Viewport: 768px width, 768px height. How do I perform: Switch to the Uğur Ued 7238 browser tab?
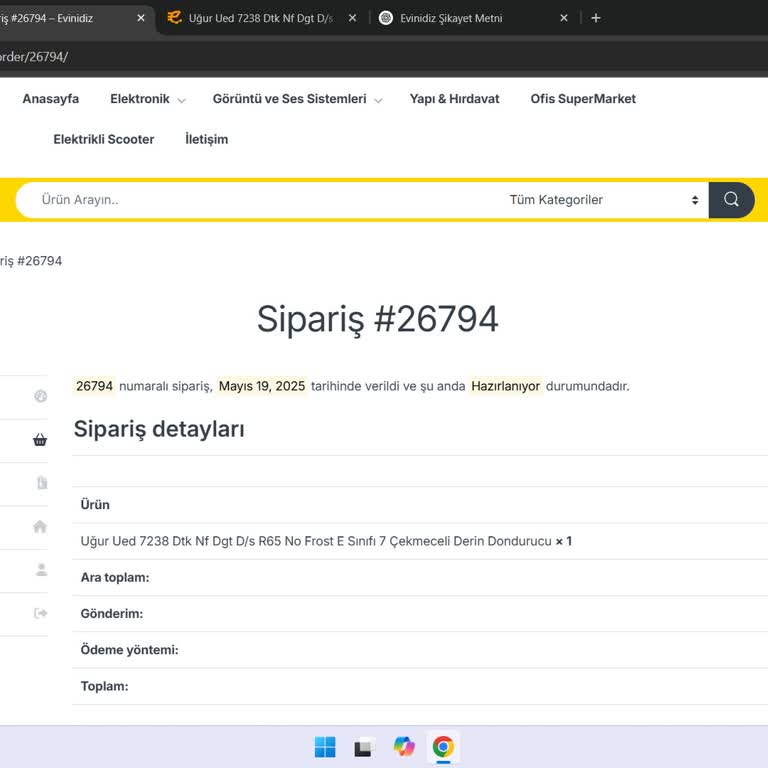click(258, 18)
